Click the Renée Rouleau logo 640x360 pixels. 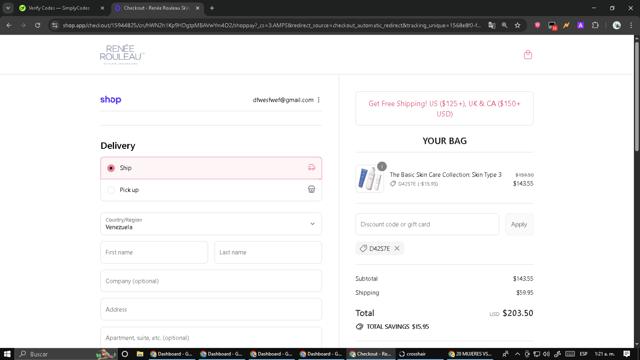pyautogui.click(x=122, y=54)
